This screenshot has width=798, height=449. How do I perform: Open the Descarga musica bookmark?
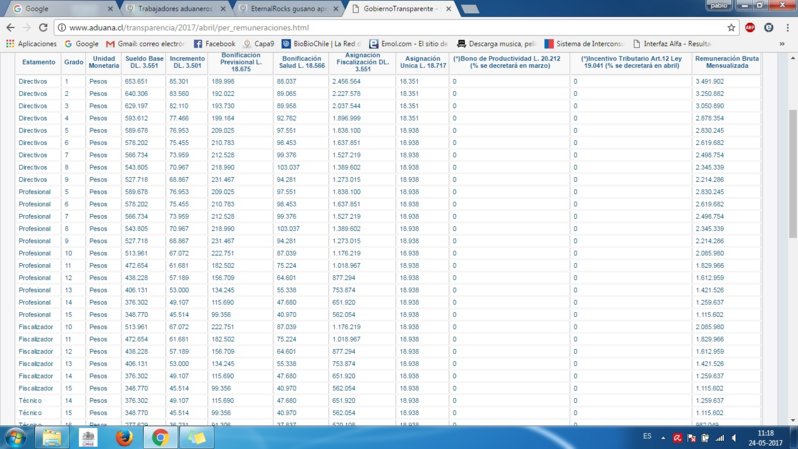[x=496, y=44]
